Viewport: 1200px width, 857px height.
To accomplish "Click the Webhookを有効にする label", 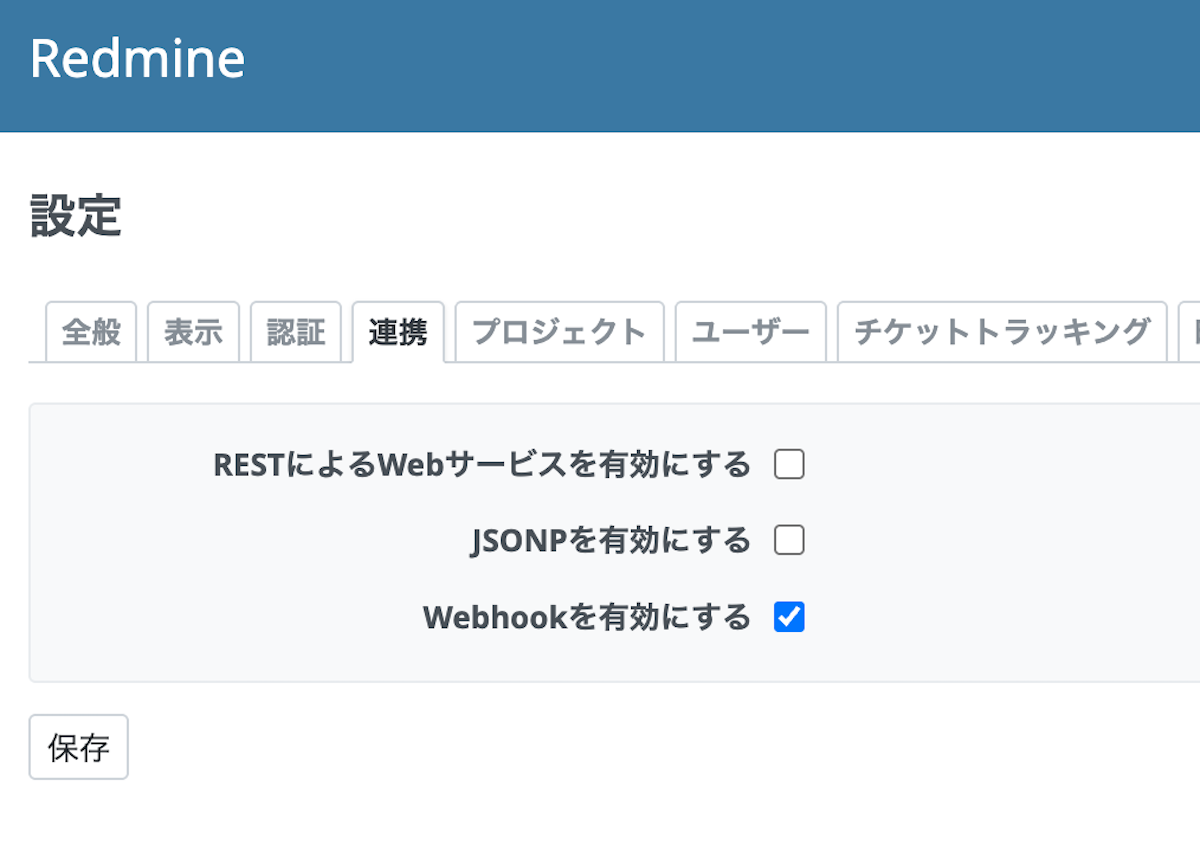I will click(x=587, y=617).
